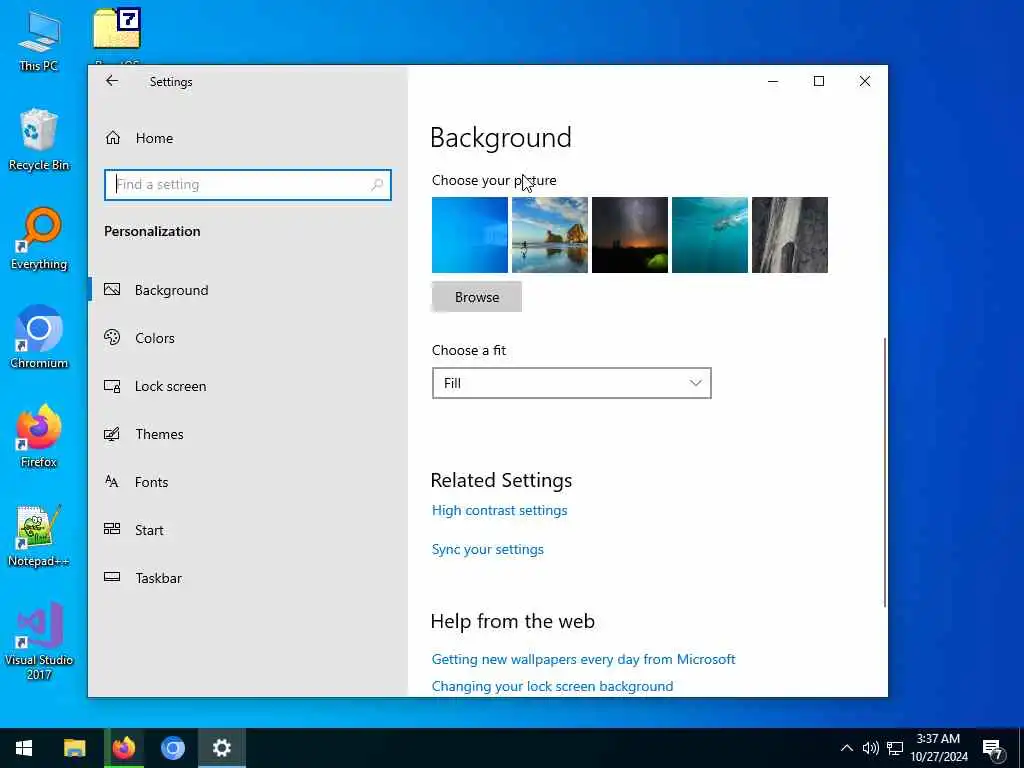Open the Windows Start menu

pos(24,748)
